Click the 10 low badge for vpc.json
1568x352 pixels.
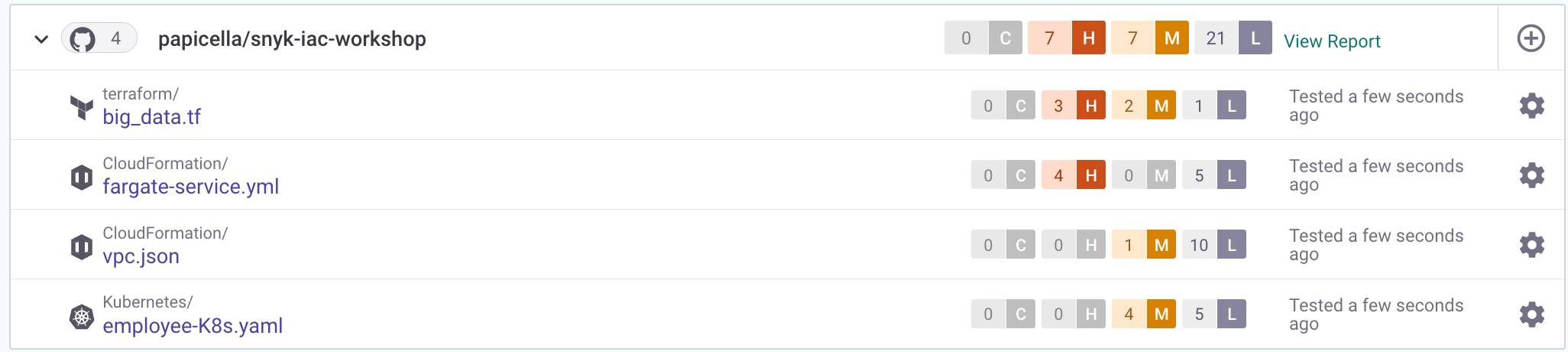tap(1214, 245)
